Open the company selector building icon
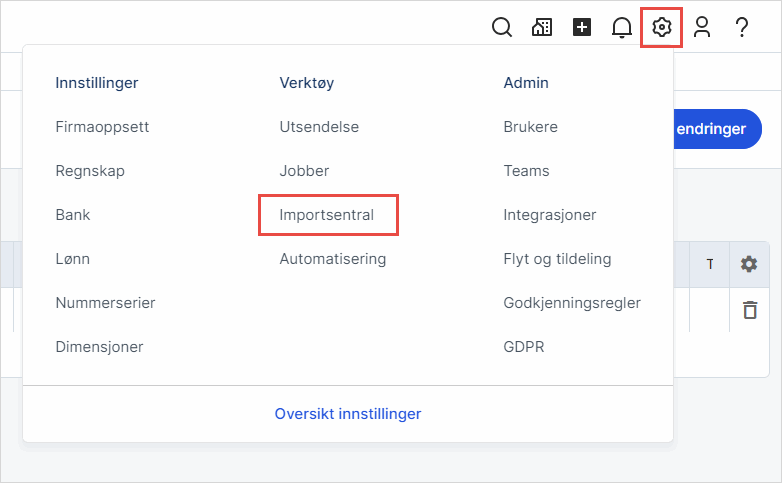 point(542,27)
